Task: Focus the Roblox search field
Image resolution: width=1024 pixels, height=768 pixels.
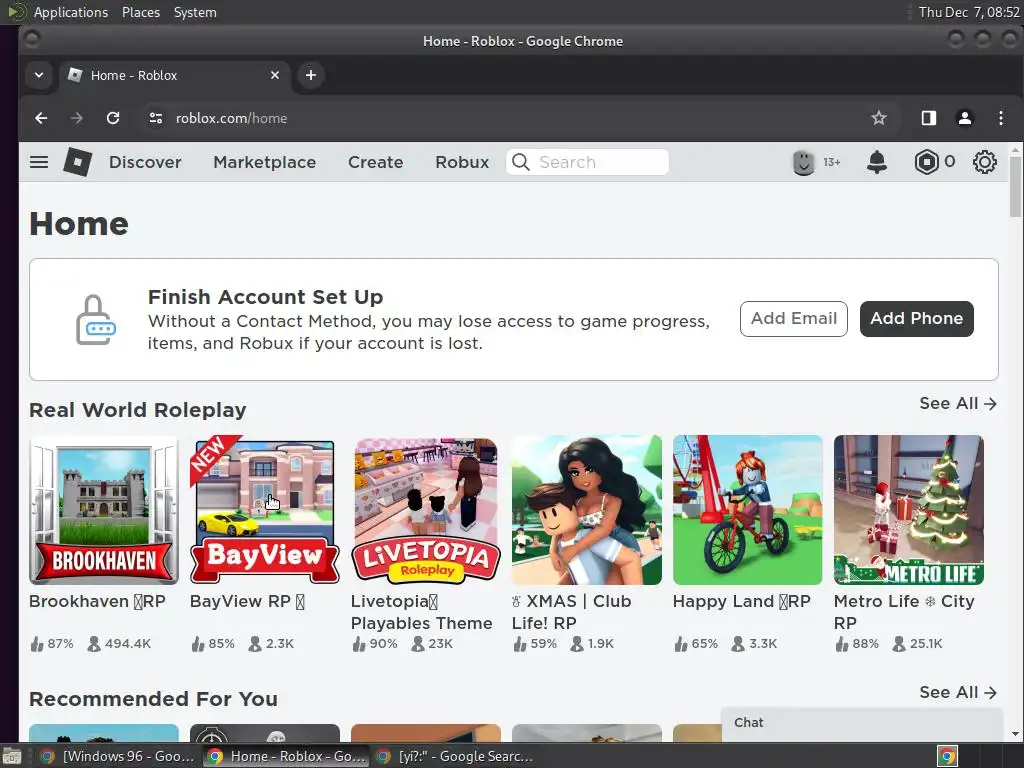Action: 587,162
